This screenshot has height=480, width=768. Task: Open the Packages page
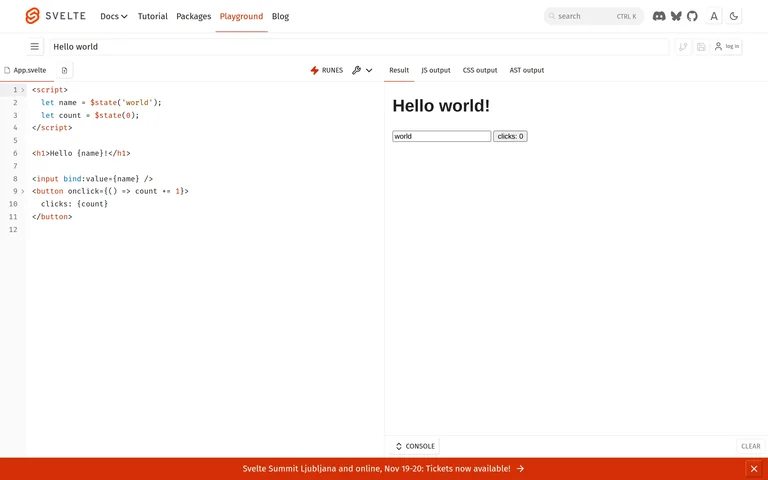click(193, 16)
